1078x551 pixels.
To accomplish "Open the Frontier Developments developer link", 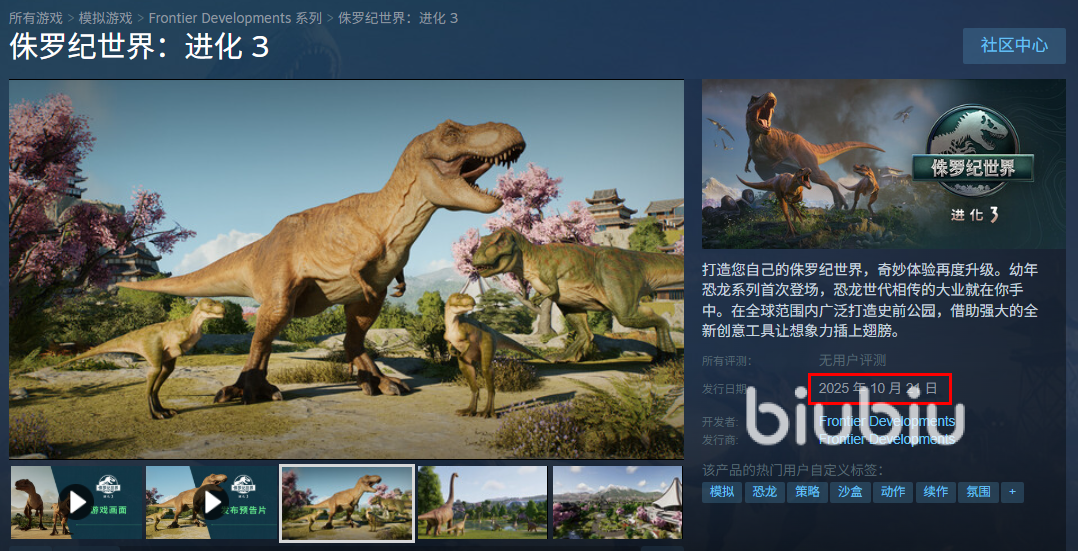I will 887,421.
